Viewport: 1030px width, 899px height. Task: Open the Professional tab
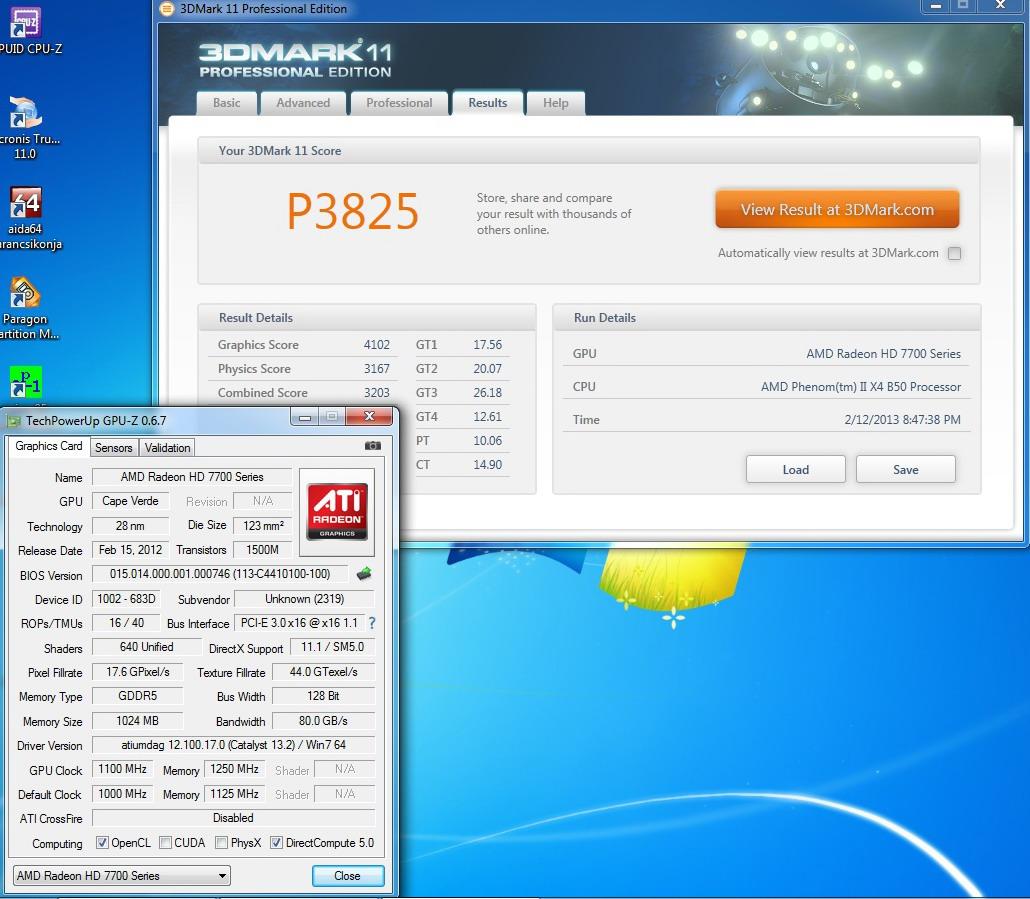pyautogui.click(x=399, y=103)
